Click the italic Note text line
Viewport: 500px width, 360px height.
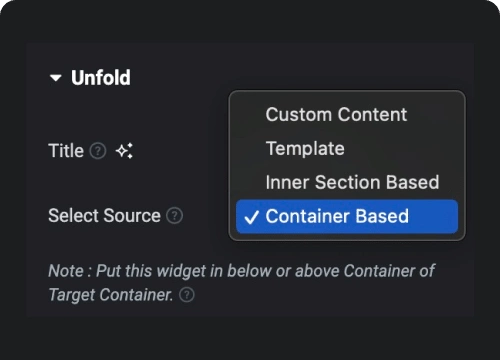pos(242,271)
